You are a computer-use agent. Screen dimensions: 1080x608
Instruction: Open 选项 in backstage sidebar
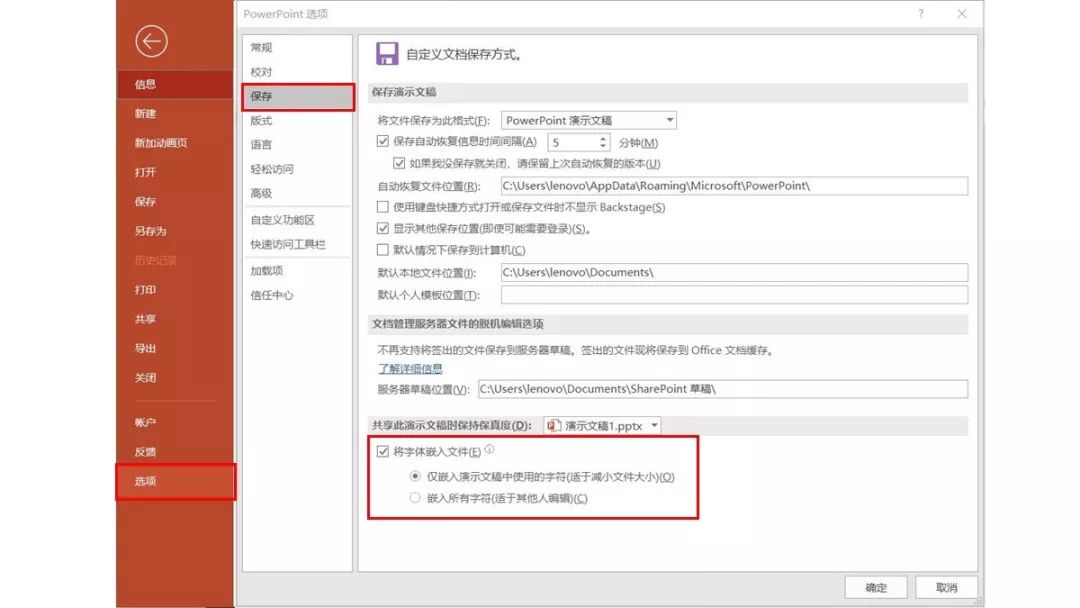click(x=175, y=481)
